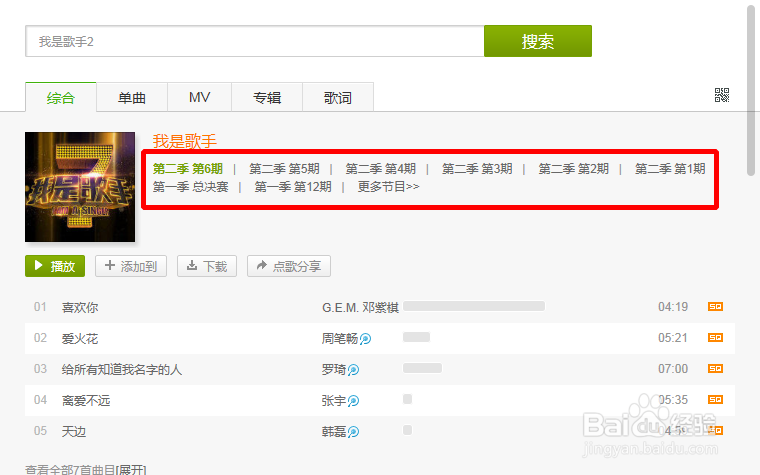Viewport: 760px width, 475px height.
Task: Switch to the 歌词 tab
Action: click(338, 97)
